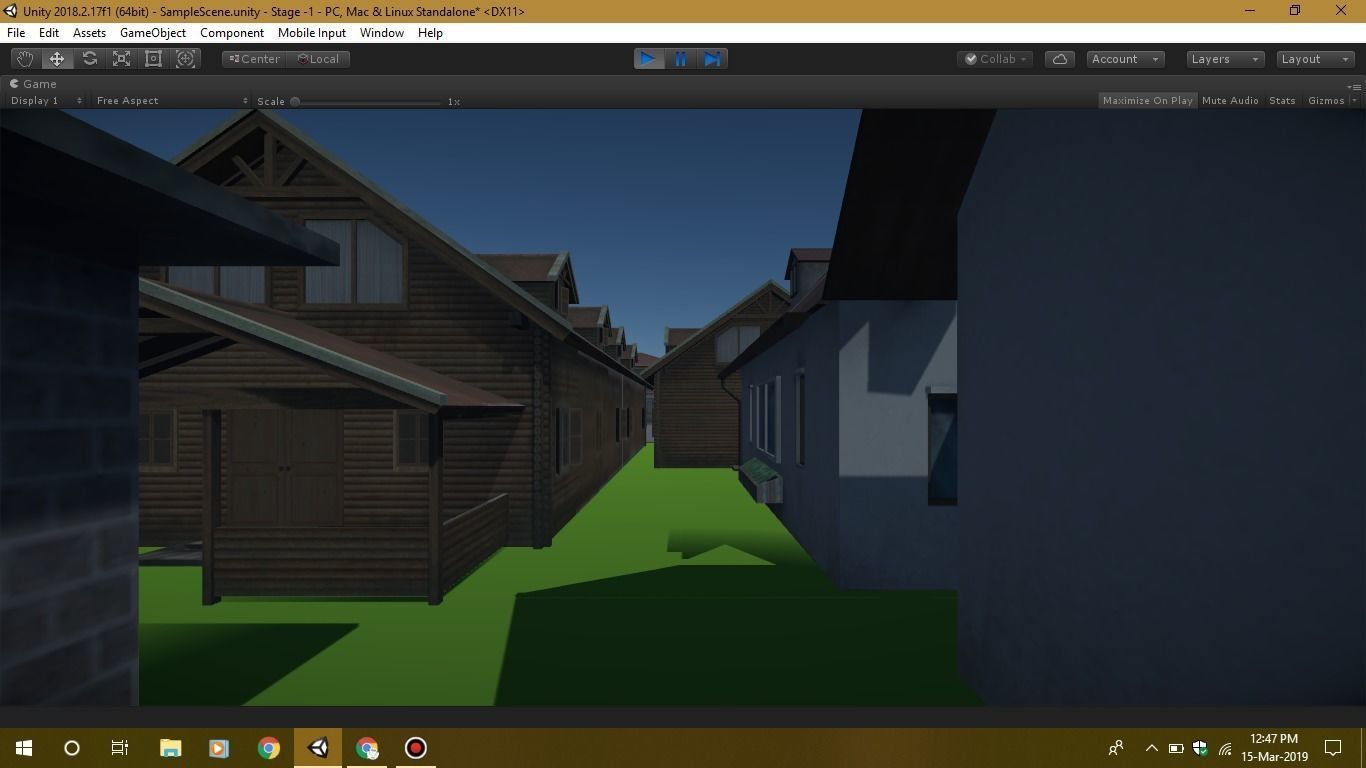This screenshot has width=1366, height=768.
Task: Open media player taskbar icon
Action: (x=219, y=748)
